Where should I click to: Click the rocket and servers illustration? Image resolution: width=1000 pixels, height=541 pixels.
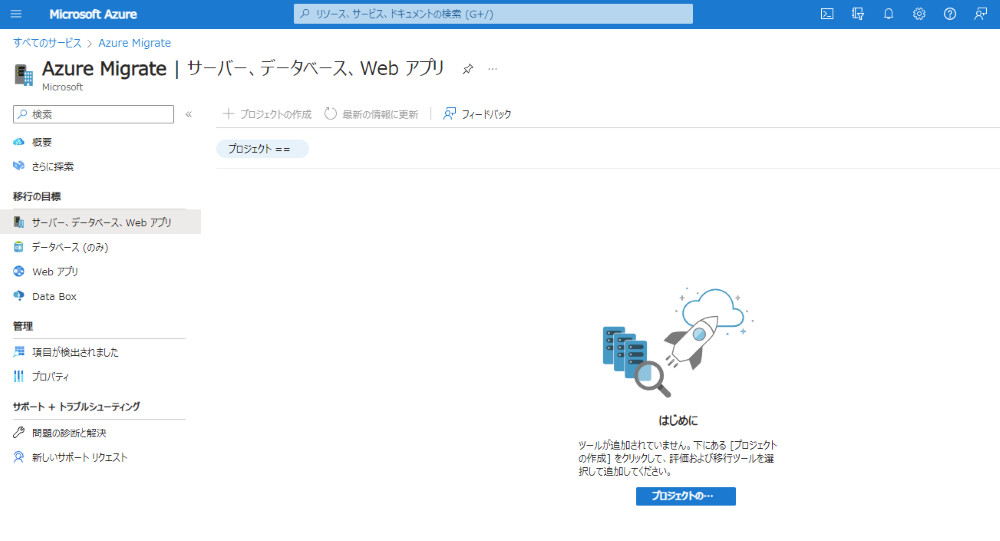point(679,342)
